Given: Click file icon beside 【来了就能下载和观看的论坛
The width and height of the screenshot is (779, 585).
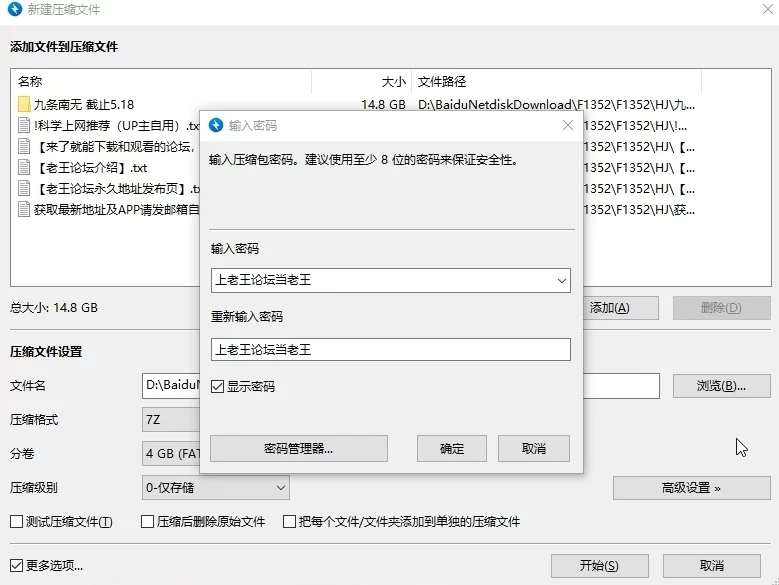Looking at the screenshot, I should [24, 146].
